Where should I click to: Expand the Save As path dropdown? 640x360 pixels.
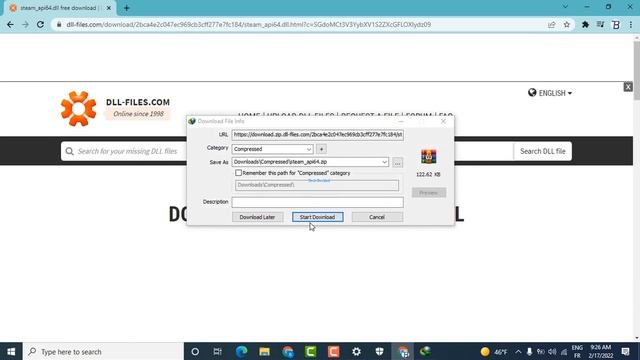coord(384,162)
